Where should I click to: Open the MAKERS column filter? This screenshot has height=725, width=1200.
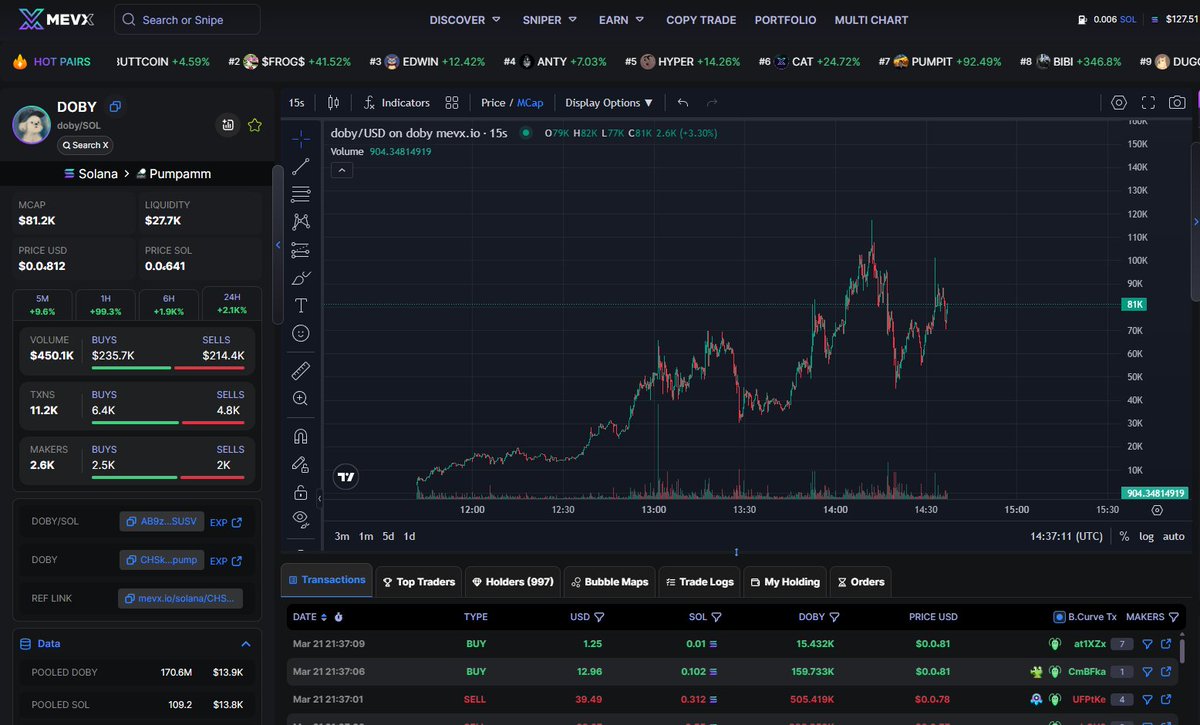click(1173, 617)
